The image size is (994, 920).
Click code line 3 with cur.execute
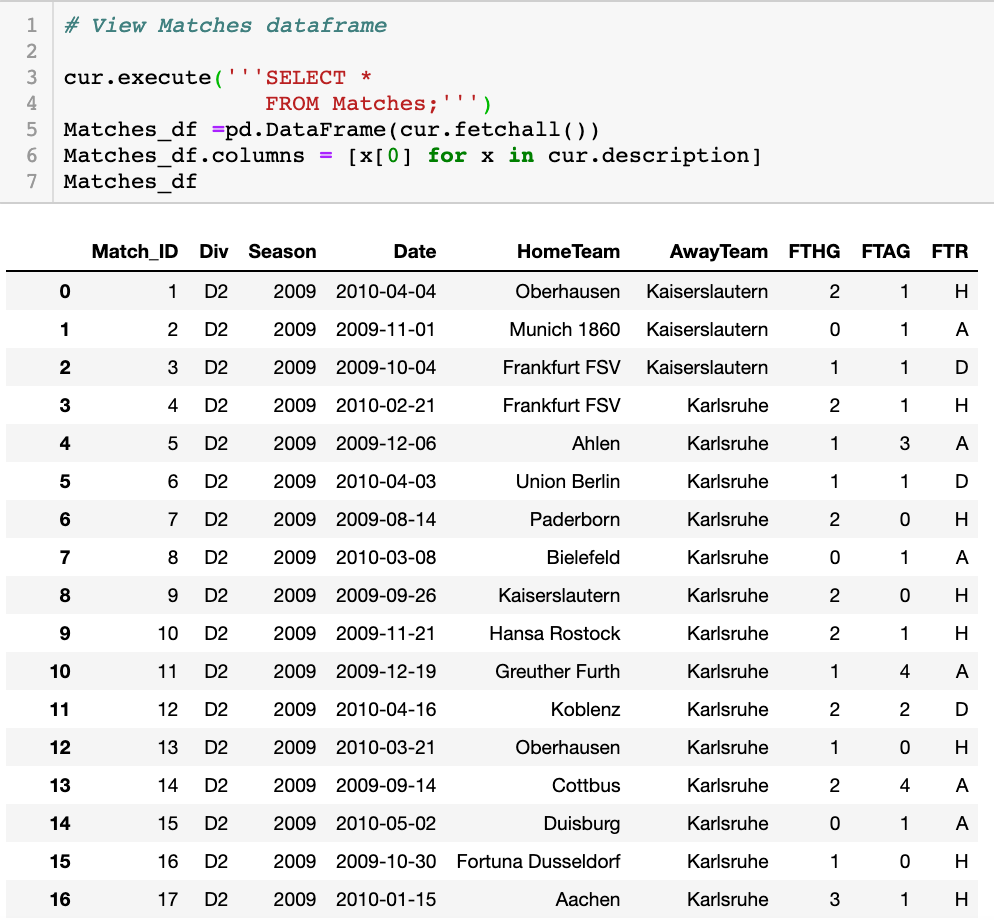pyautogui.click(x=217, y=77)
